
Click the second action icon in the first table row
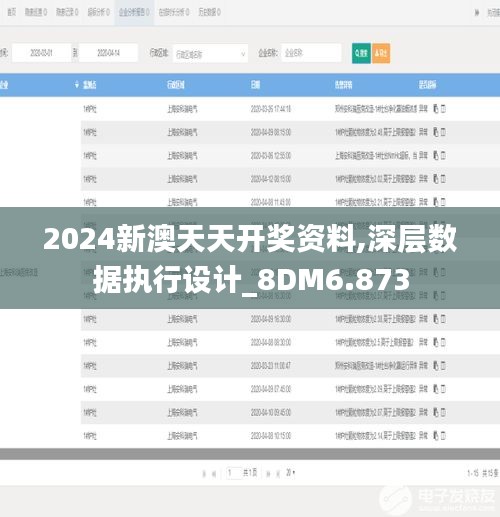click(x=443, y=109)
